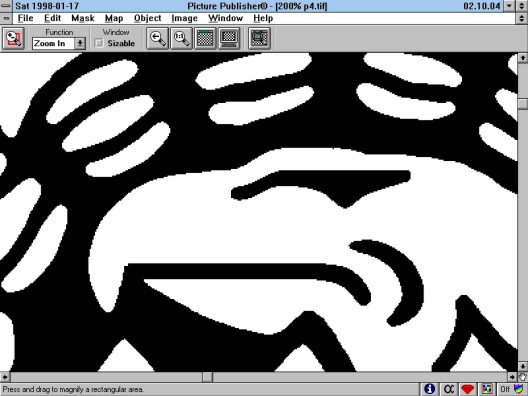528x396 pixels.
Task: Click the vertical scrollbar up arrow
Action: [x=523, y=58]
